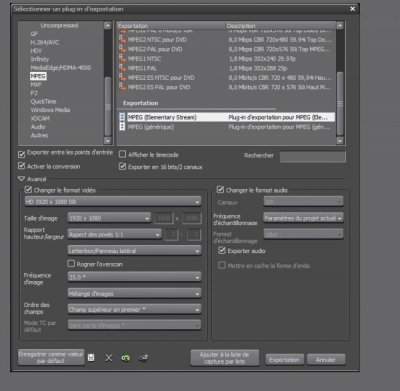Viewport: 400px width, 391px height.
Task: Open the Mélange d'images dropdown
Action: click(135, 293)
